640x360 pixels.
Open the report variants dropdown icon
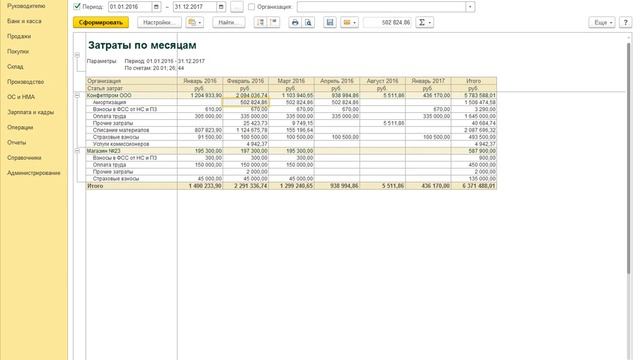click(x=195, y=22)
